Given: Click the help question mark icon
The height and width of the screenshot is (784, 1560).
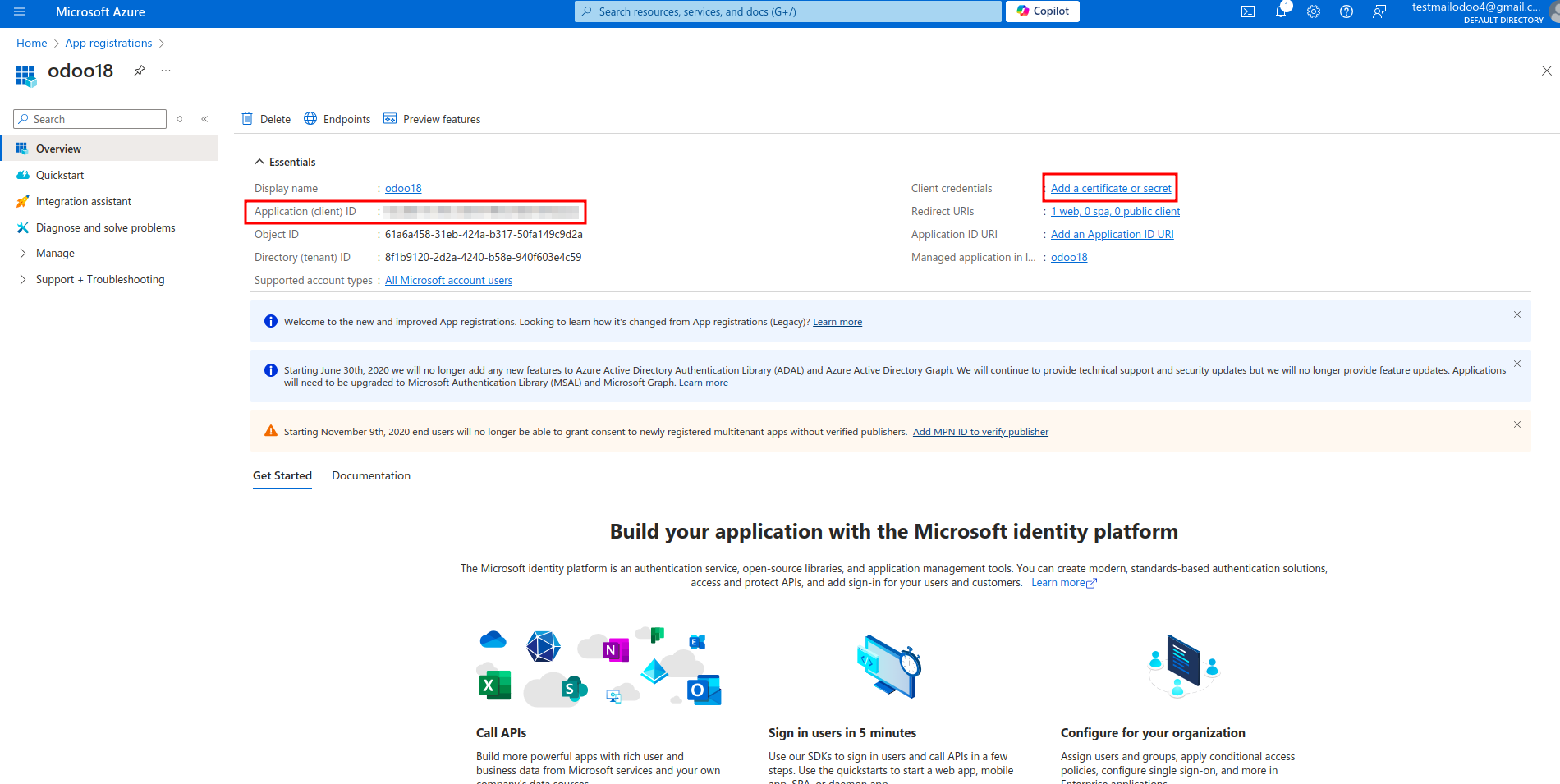Looking at the screenshot, I should pos(1346,11).
